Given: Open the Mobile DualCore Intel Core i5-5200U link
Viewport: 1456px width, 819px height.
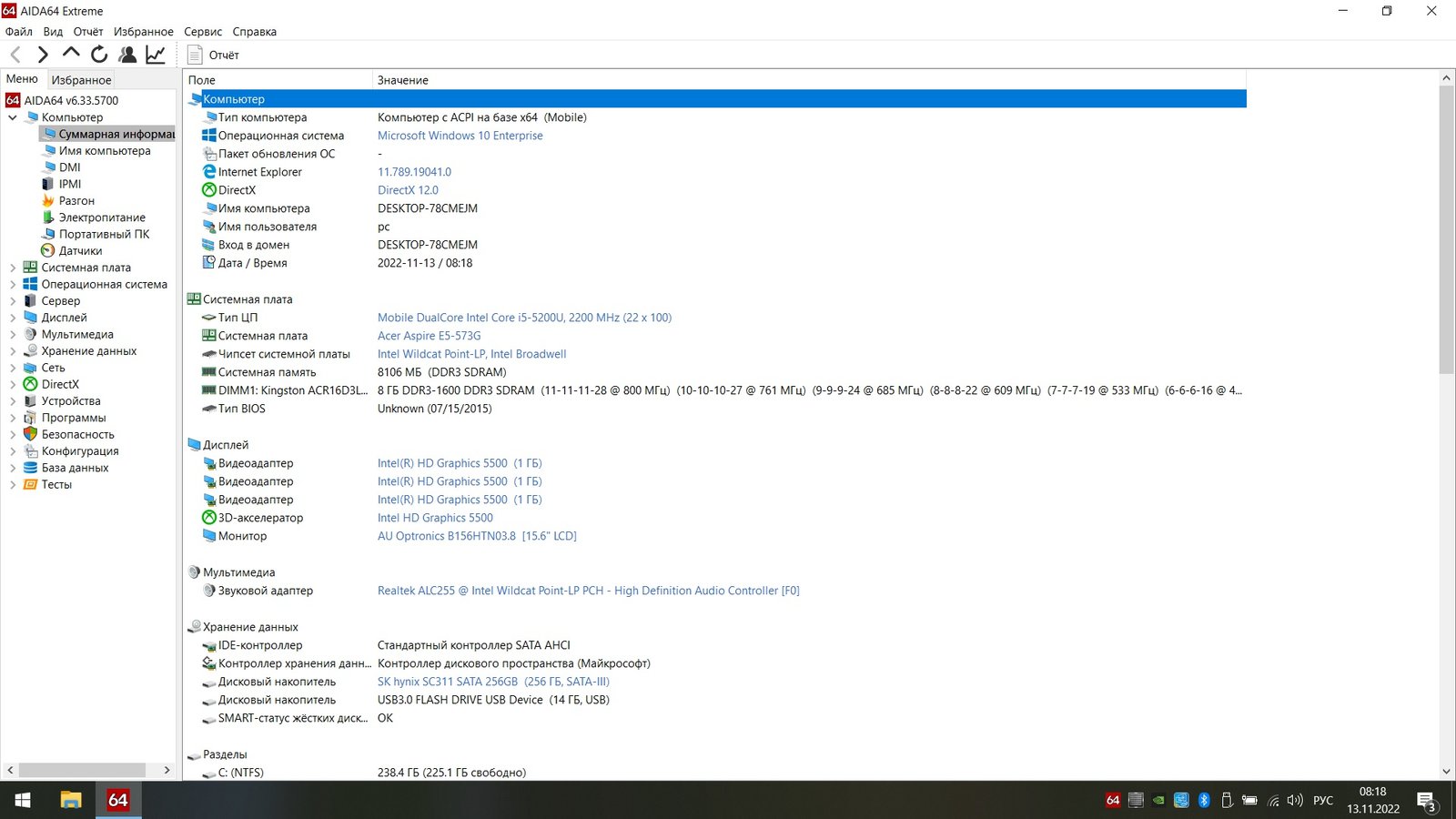Looking at the screenshot, I should coord(524,318).
